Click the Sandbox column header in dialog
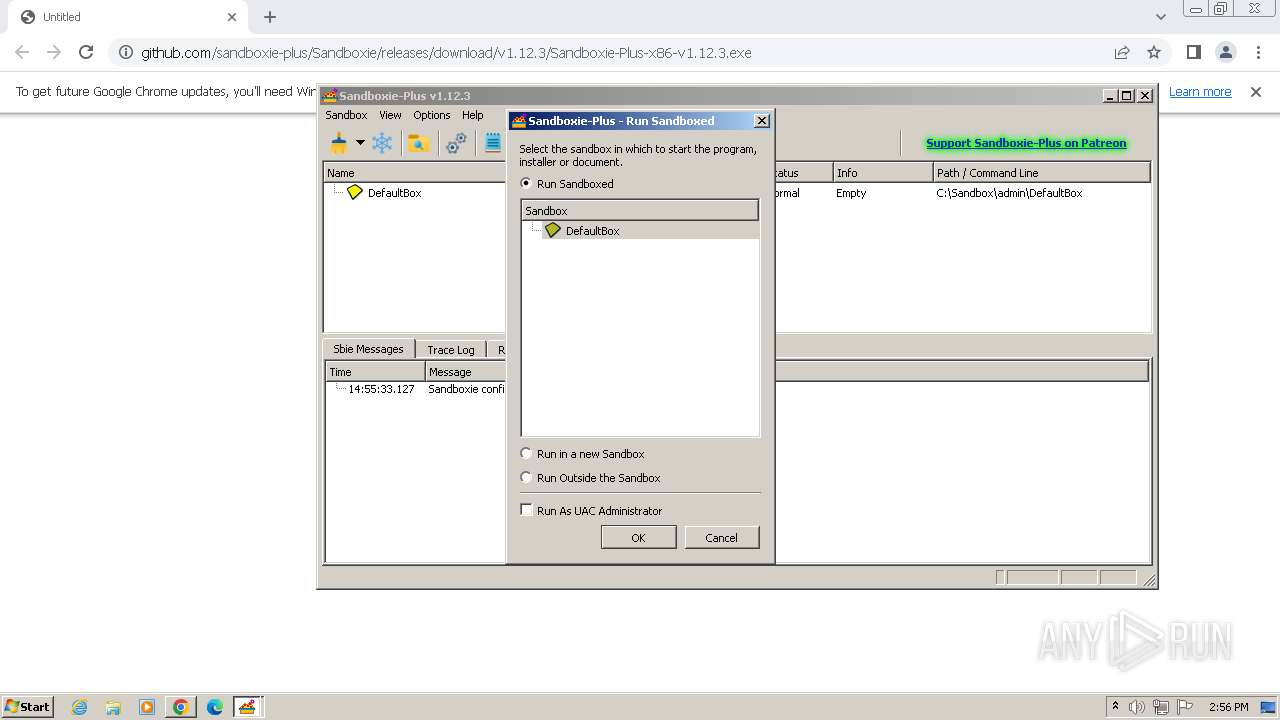This screenshot has width=1280, height=720. click(x=640, y=211)
